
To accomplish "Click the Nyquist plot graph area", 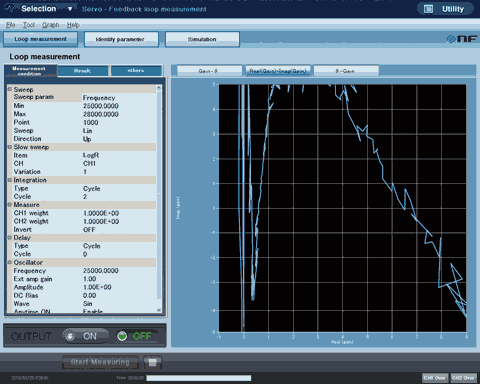I will [342, 208].
